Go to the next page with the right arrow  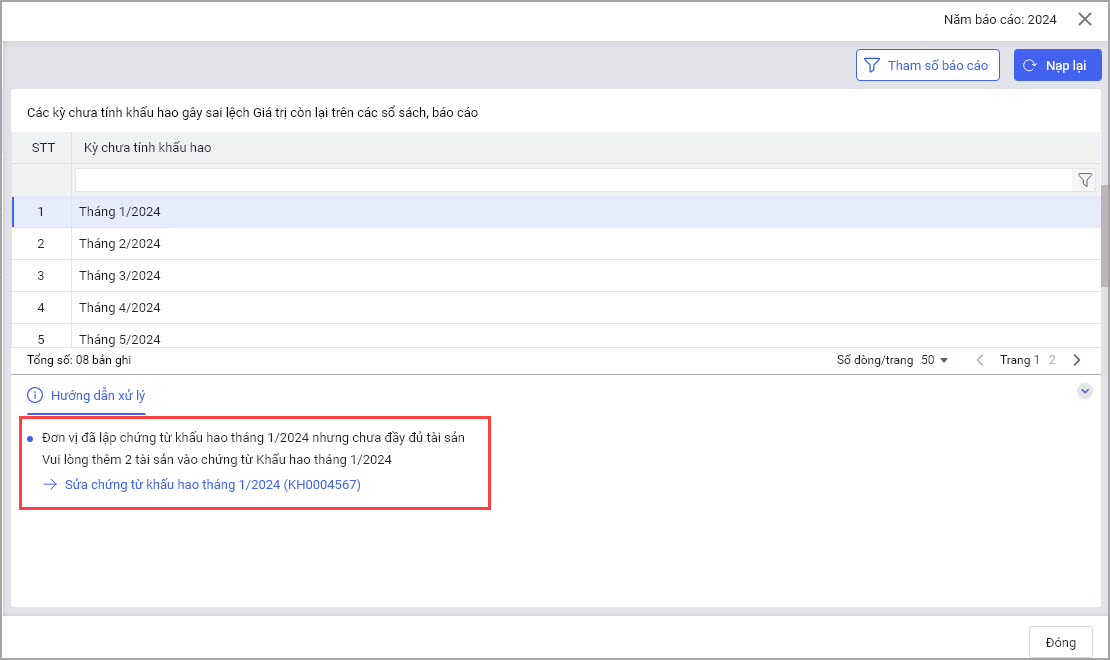pyautogui.click(x=1077, y=360)
